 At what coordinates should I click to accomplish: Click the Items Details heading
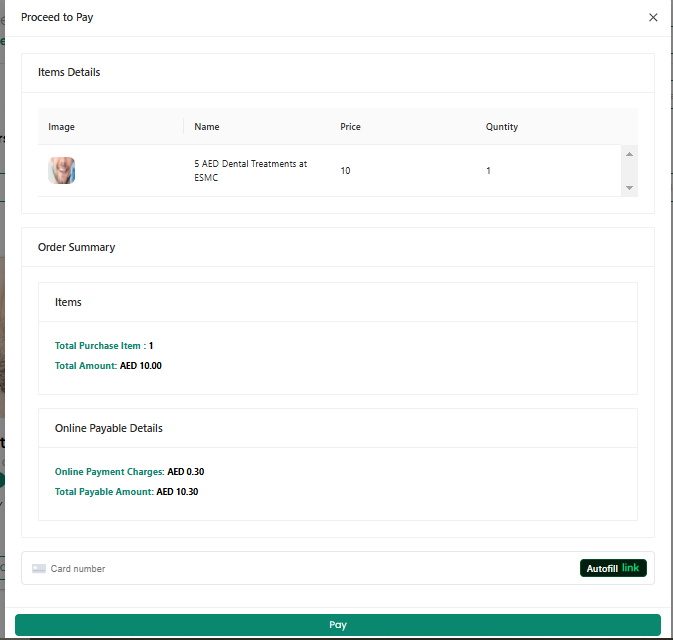(69, 72)
